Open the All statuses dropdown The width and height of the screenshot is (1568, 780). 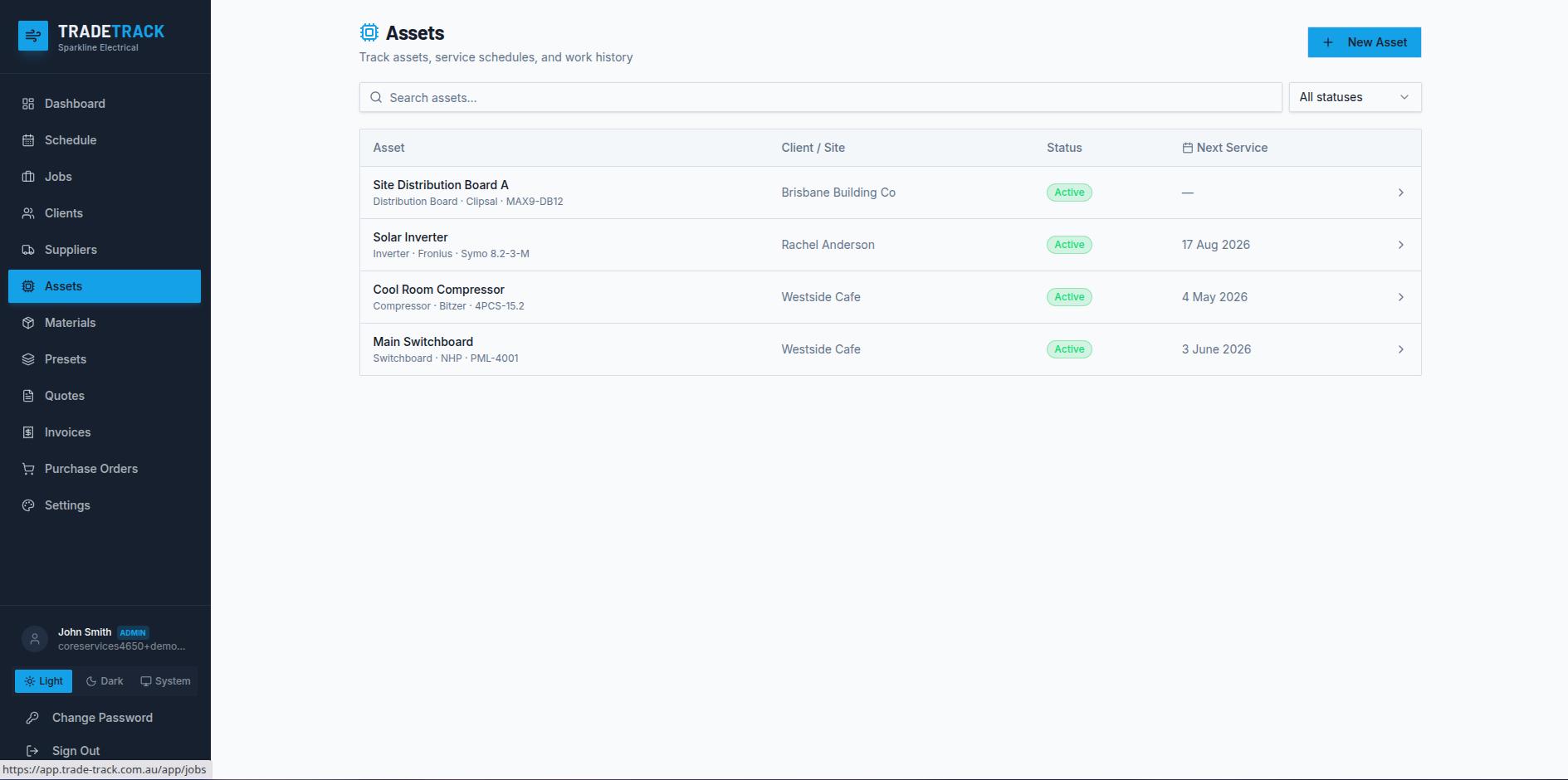coord(1355,97)
